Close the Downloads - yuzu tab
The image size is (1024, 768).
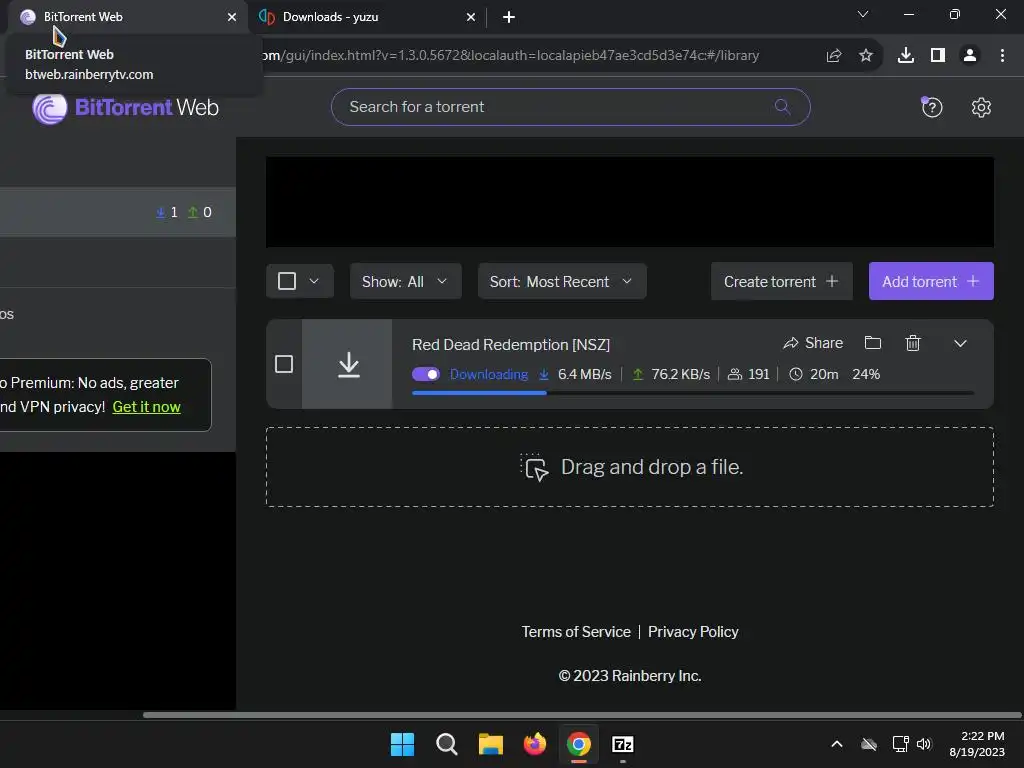tap(471, 17)
